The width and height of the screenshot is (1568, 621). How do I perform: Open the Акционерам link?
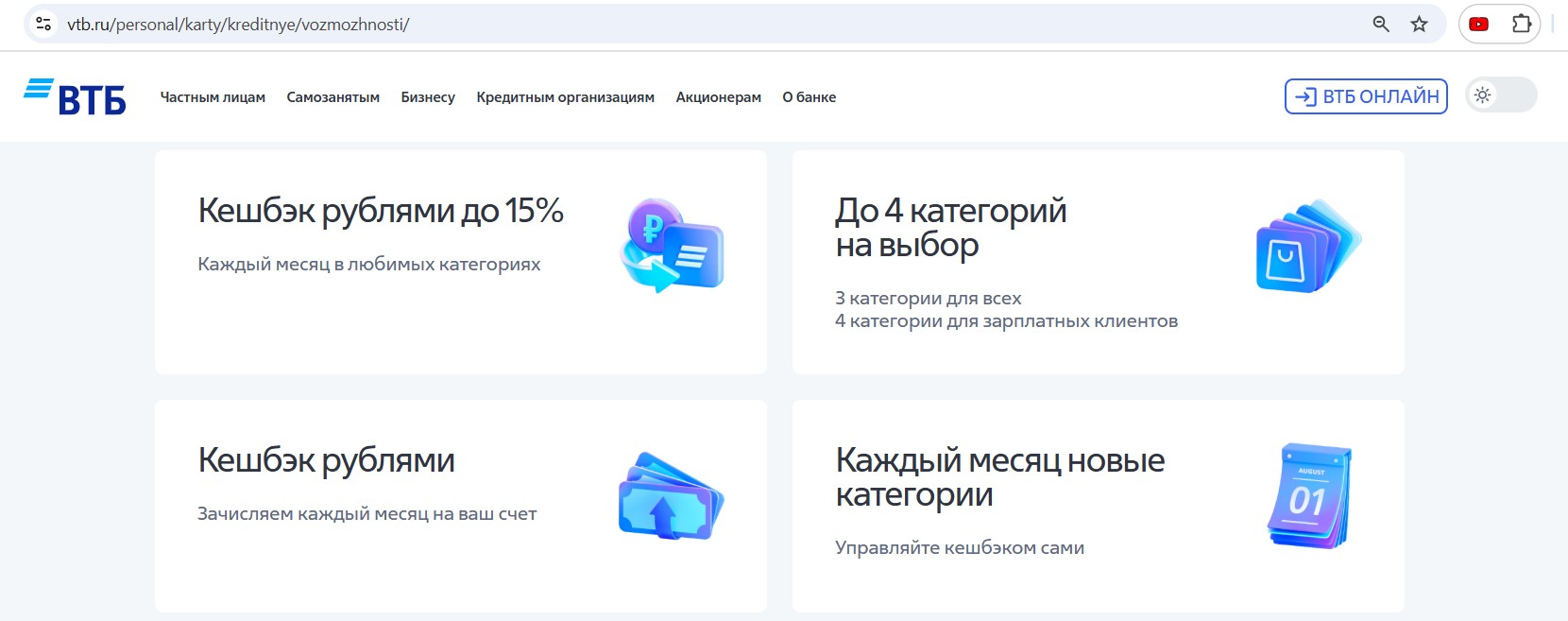pyautogui.click(x=718, y=97)
